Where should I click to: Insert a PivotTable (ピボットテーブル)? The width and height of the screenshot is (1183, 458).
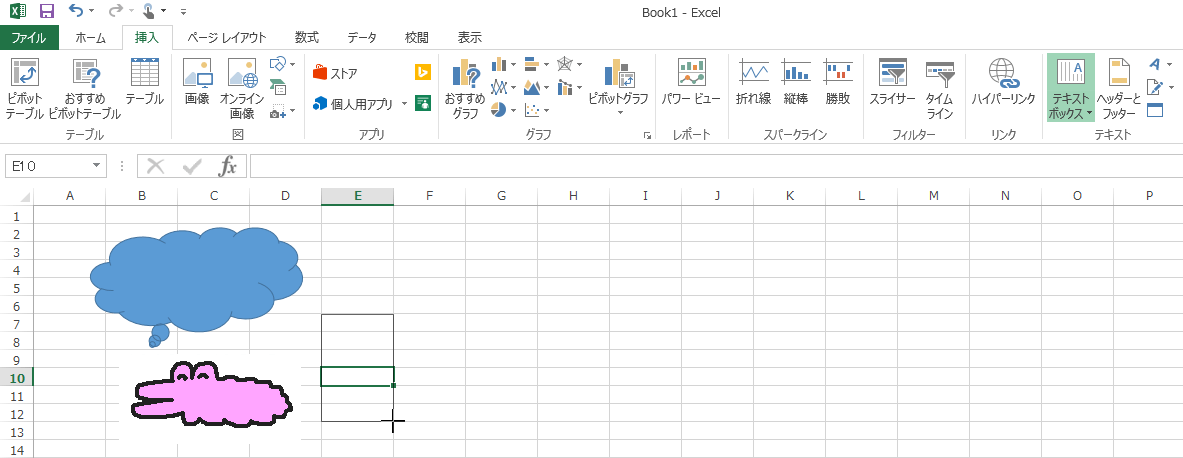coord(24,89)
